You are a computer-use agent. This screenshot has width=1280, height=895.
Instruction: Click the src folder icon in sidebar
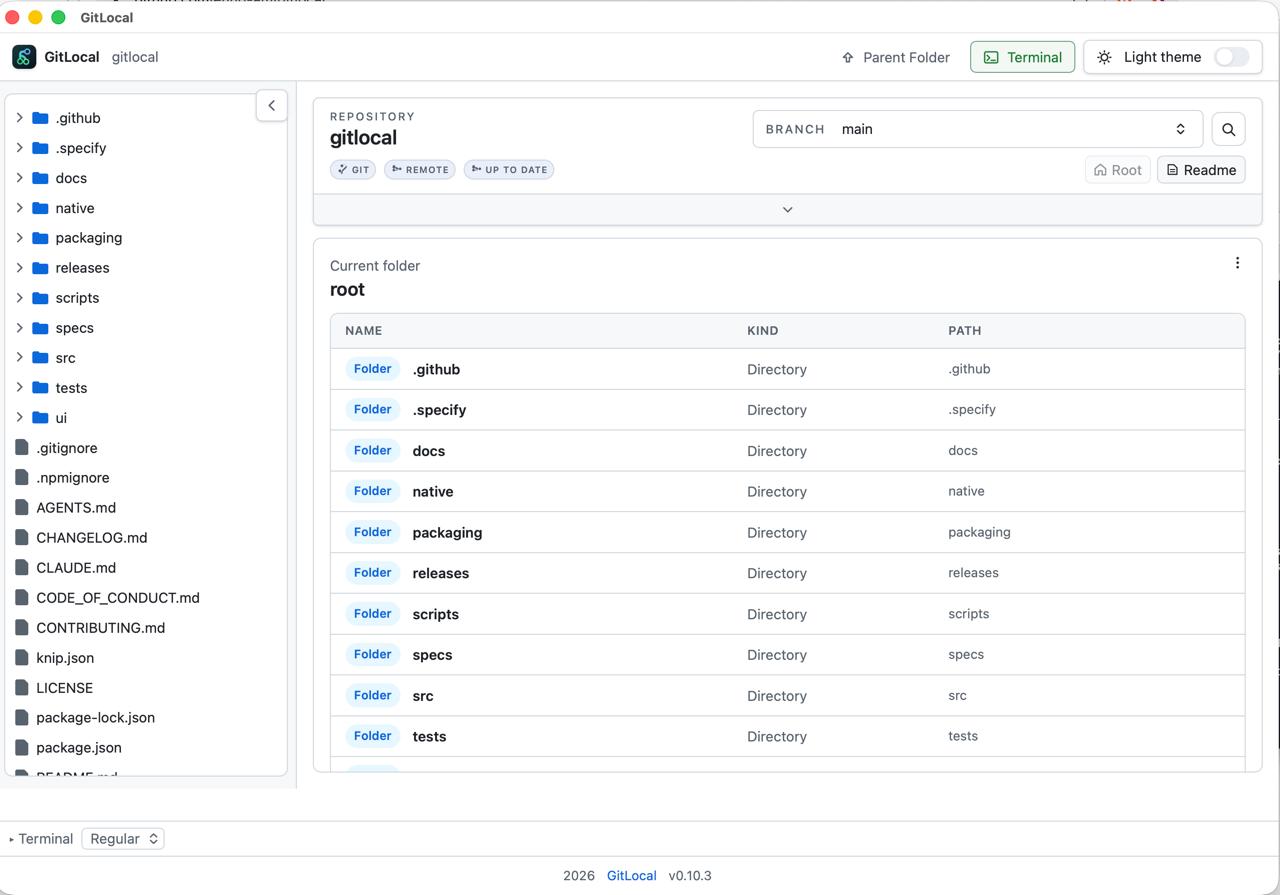[x=40, y=358]
